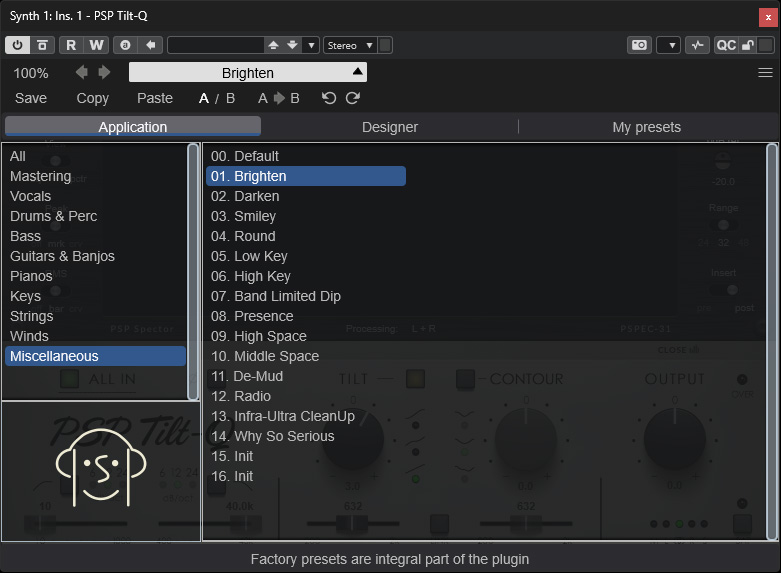
Task: Select the Keys category
Action: pyautogui.click(x=95, y=295)
